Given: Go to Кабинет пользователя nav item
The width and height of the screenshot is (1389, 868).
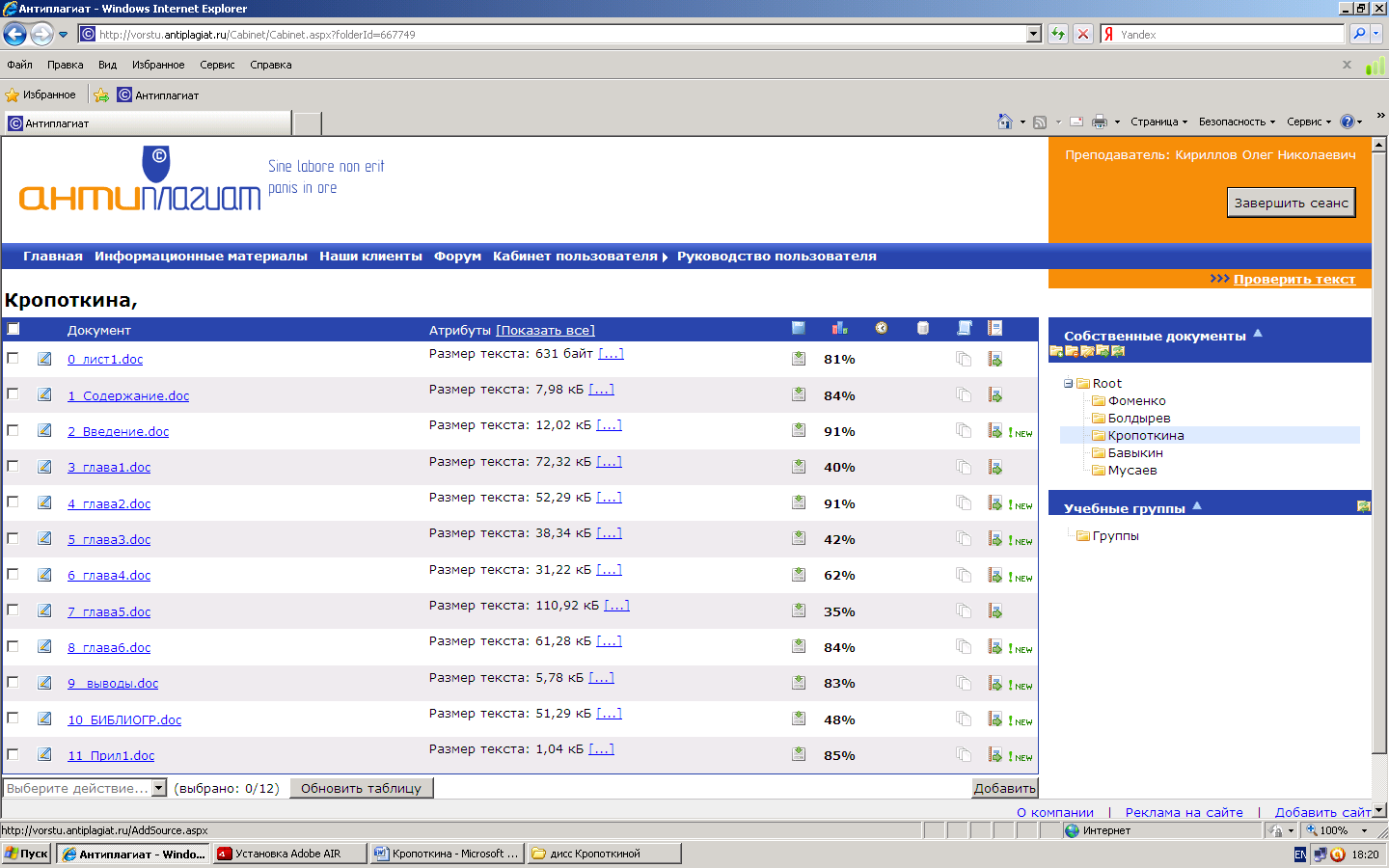Looking at the screenshot, I should click(575, 256).
